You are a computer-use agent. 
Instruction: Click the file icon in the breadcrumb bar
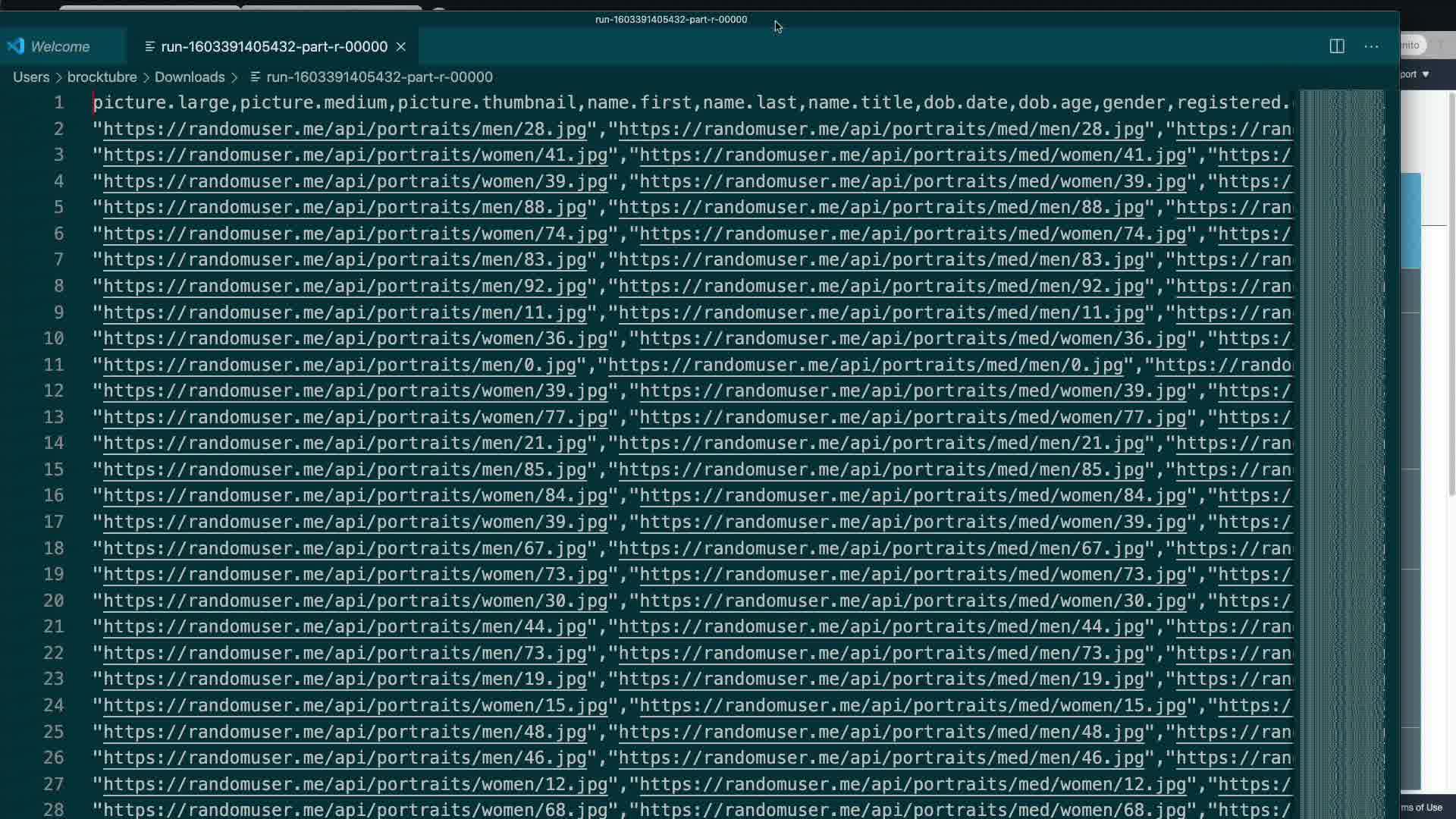(x=256, y=77)
